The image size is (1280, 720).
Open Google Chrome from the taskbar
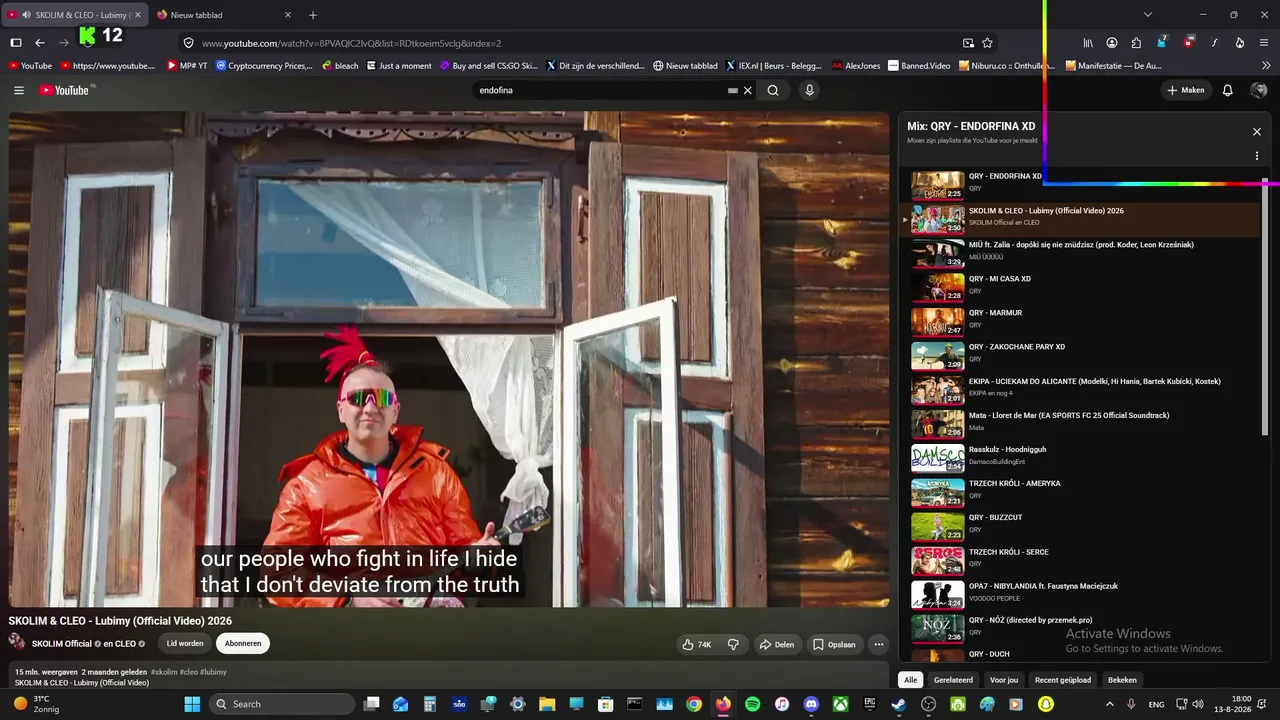[x=693, y=704]
